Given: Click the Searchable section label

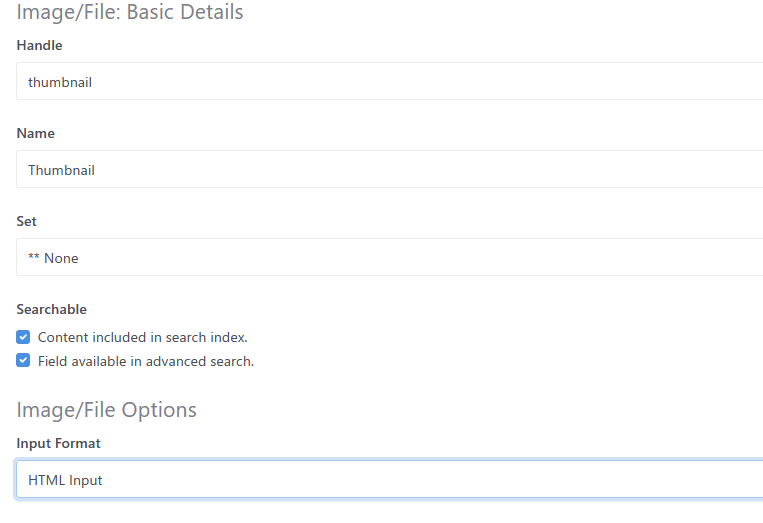Looking at the screenshot, I should 52,309.
